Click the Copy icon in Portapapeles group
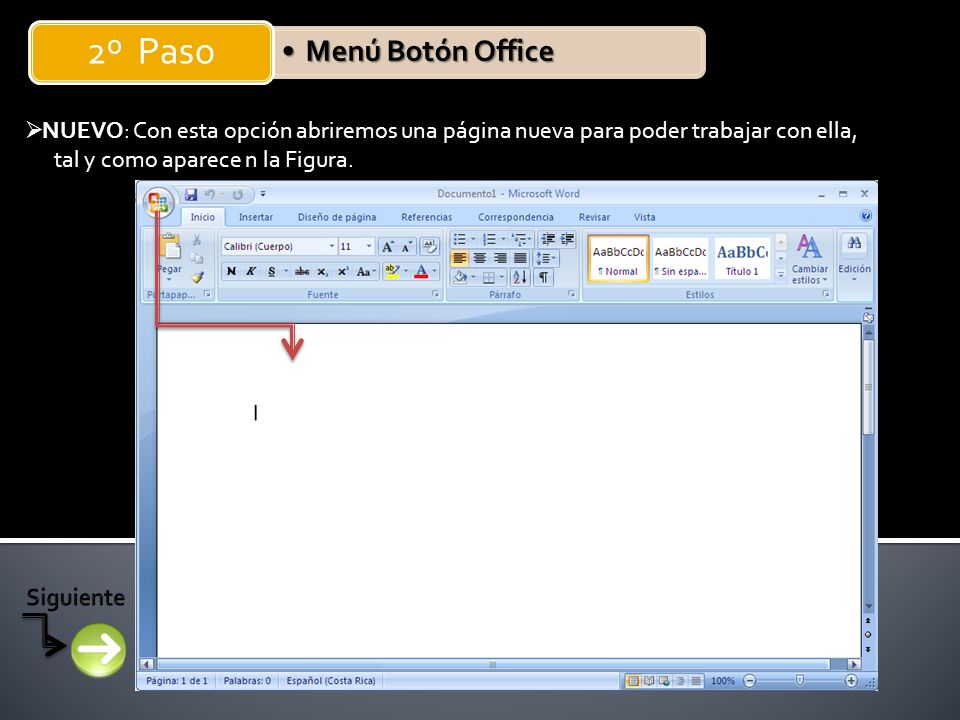Screen dimensions: 960x720 point(197,258)
